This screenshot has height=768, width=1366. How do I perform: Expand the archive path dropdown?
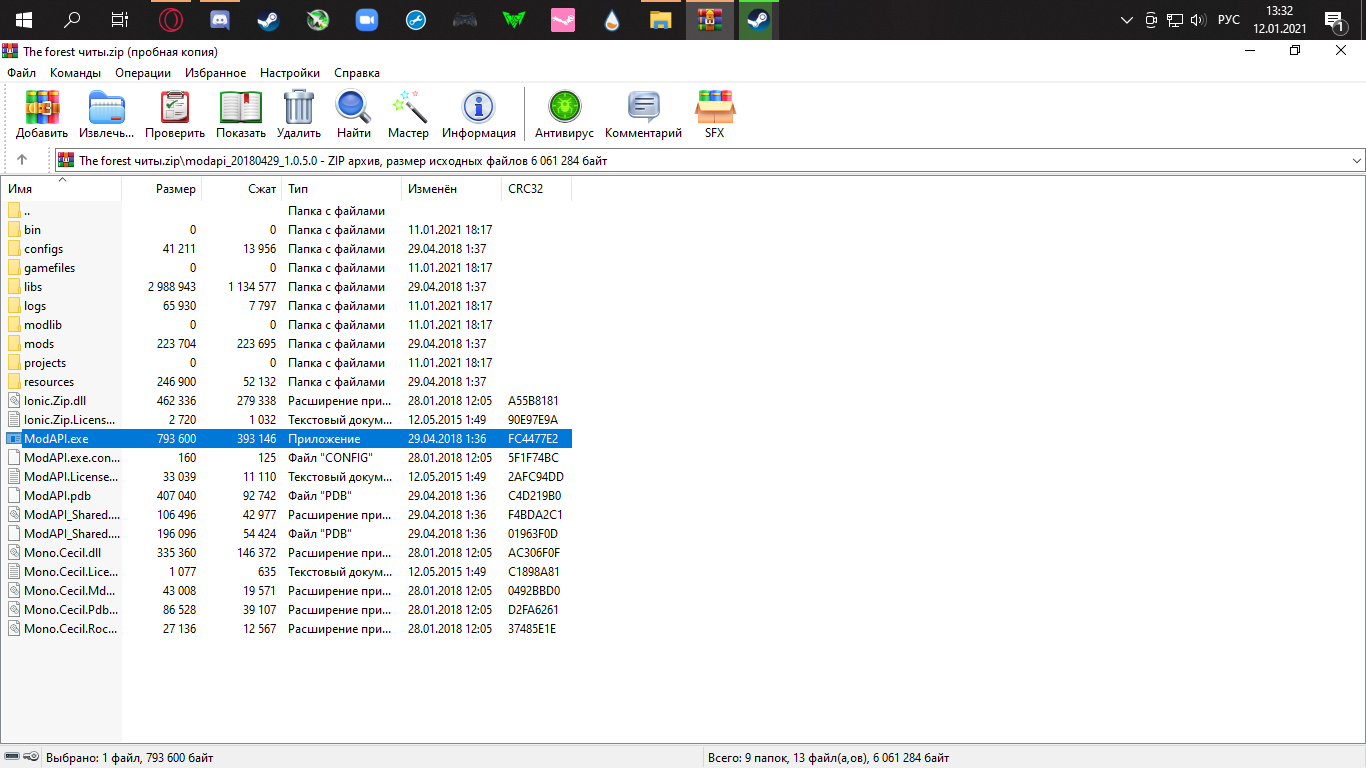[1356, 160]
